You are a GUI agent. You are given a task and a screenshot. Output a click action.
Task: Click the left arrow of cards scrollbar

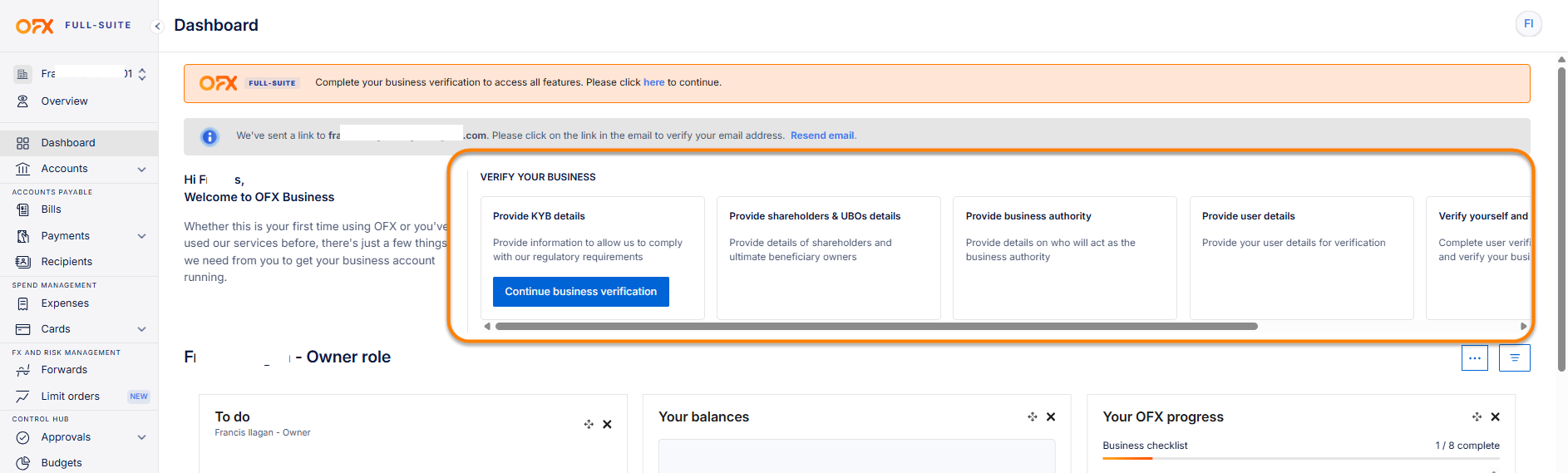487,327
